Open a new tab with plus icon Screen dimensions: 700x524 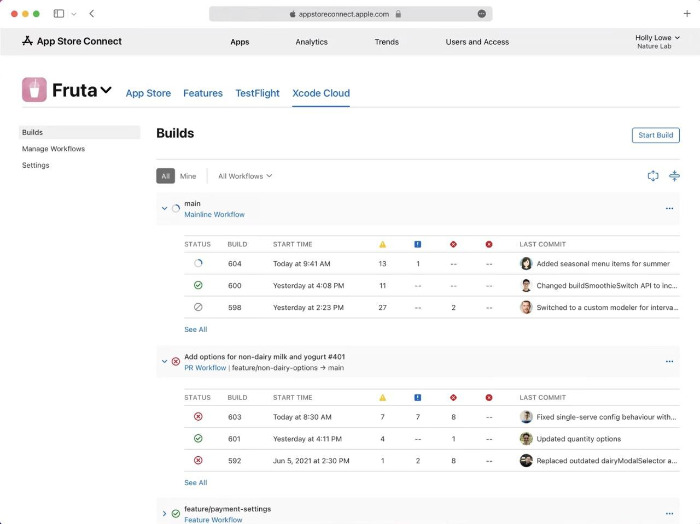click(687, 14)
